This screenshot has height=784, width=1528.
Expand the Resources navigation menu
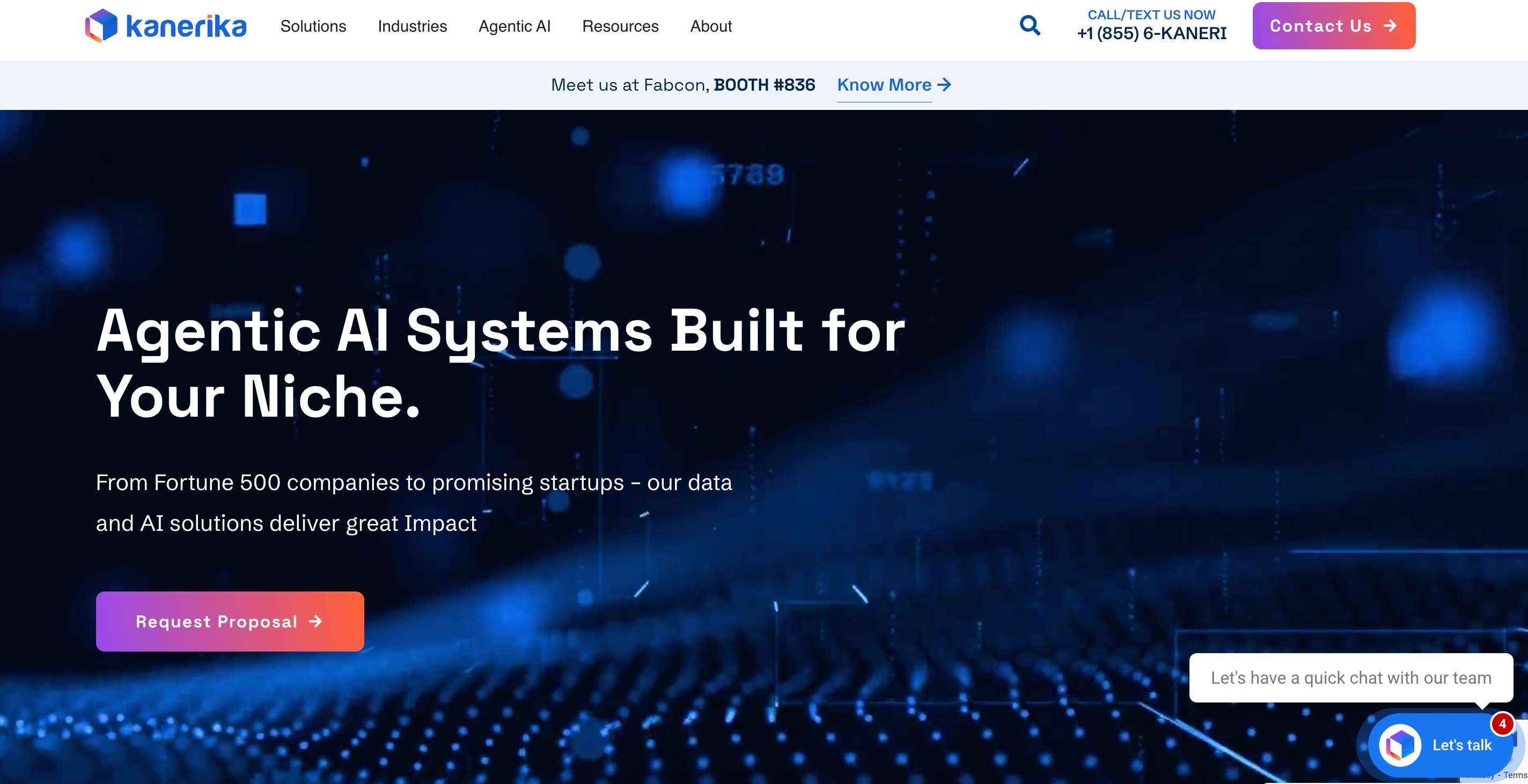[620, 26]
